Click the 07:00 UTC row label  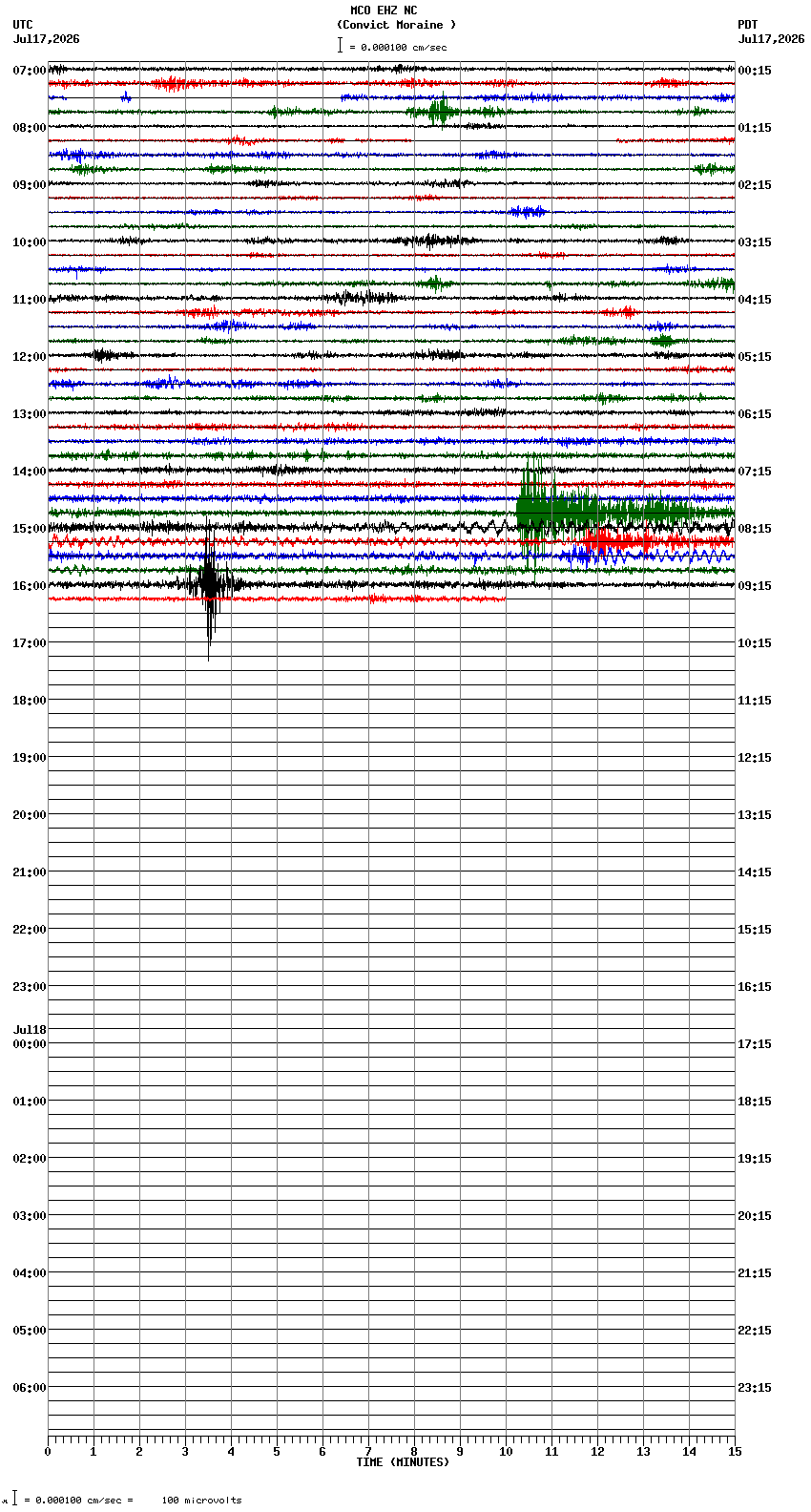[30, 71]
